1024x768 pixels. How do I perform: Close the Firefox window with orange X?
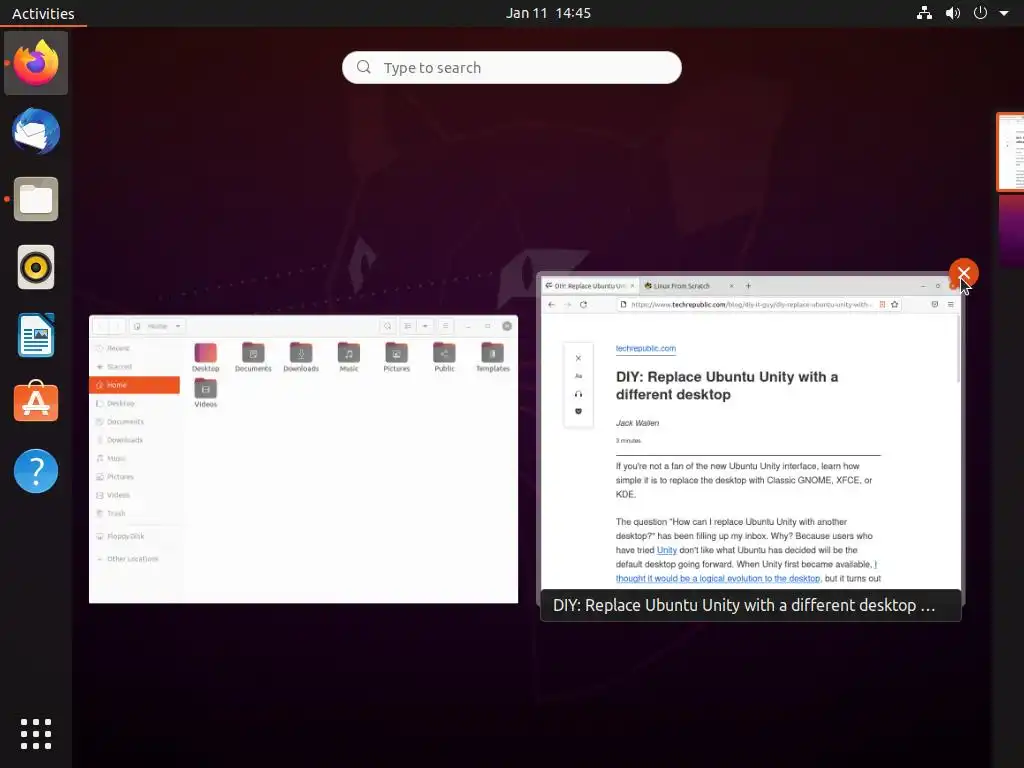point(963,273)
